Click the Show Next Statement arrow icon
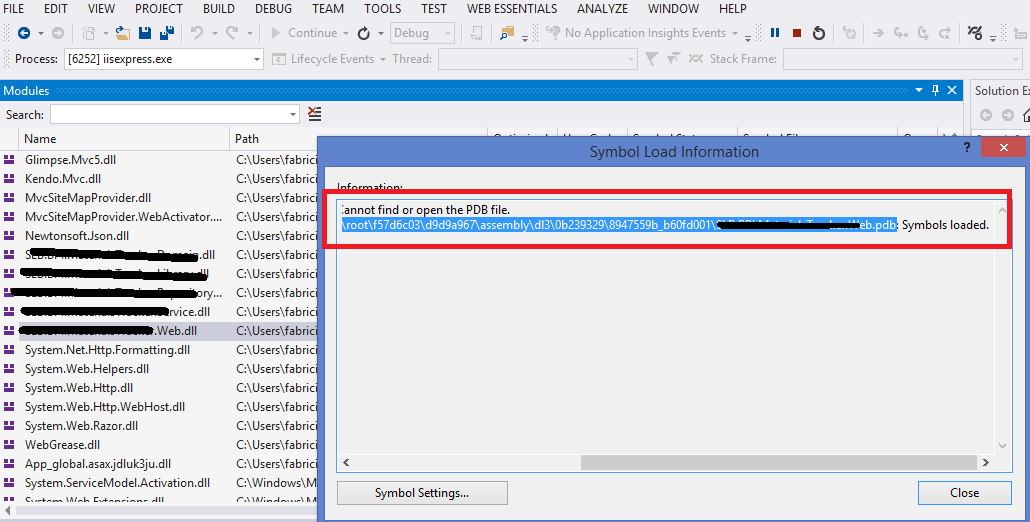This screenshot has width=1030, height=522. [878, 33]
